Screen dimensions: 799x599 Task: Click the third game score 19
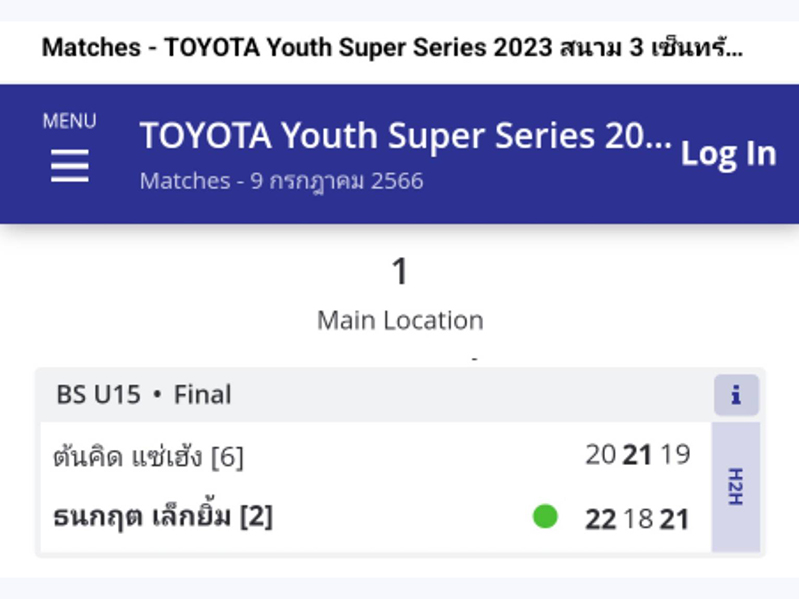(675, 454)
